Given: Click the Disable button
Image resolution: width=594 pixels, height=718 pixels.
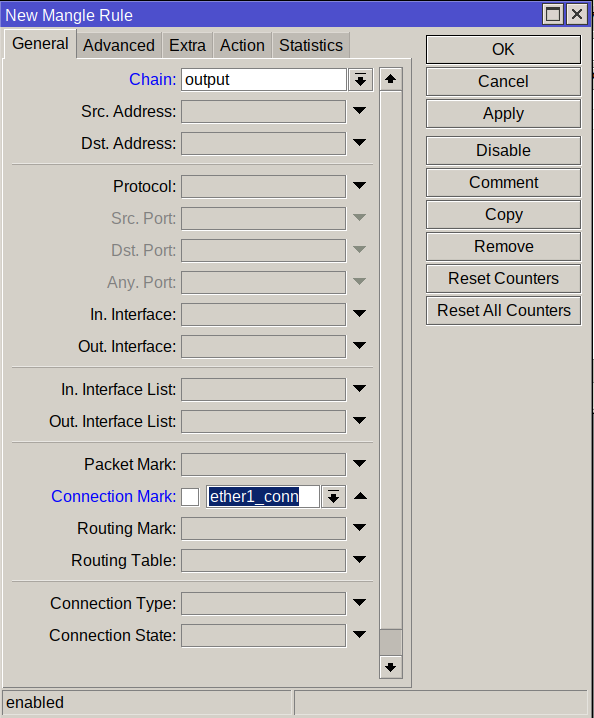Looking at the screenshot, I should [503, 150].
